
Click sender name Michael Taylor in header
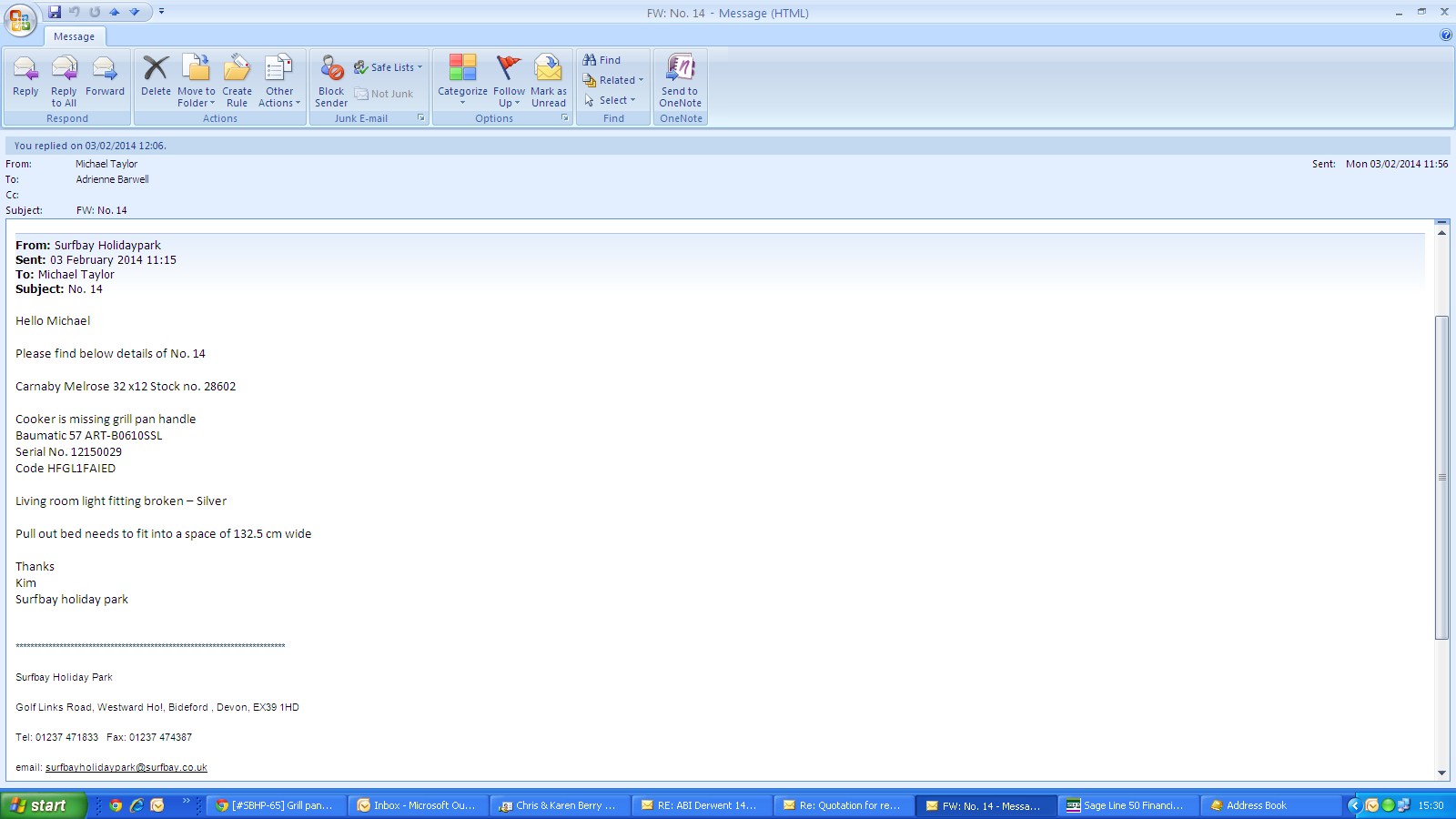tap(106, 164)
